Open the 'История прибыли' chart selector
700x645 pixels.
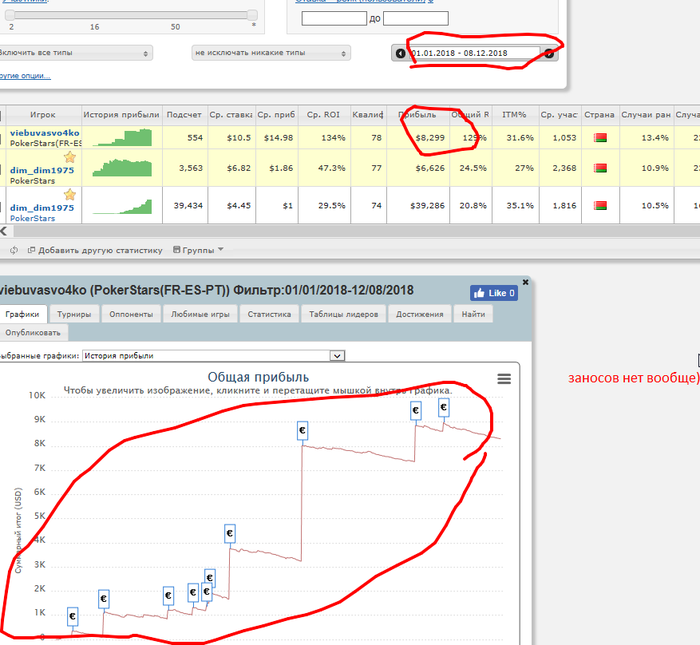(x=213, y=356)
